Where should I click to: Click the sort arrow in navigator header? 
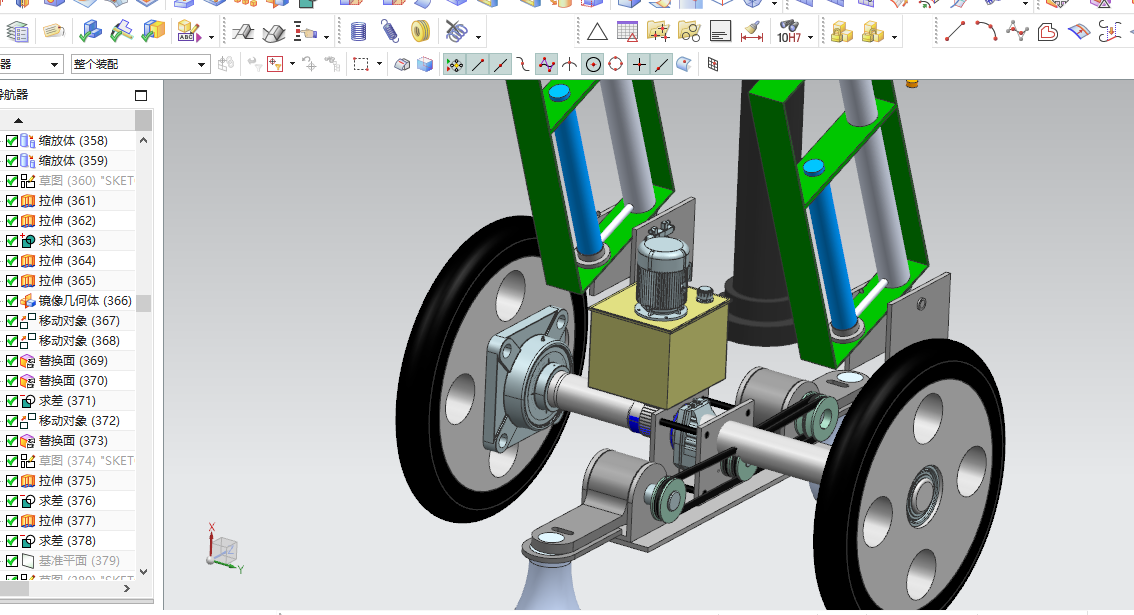(19, 120)
